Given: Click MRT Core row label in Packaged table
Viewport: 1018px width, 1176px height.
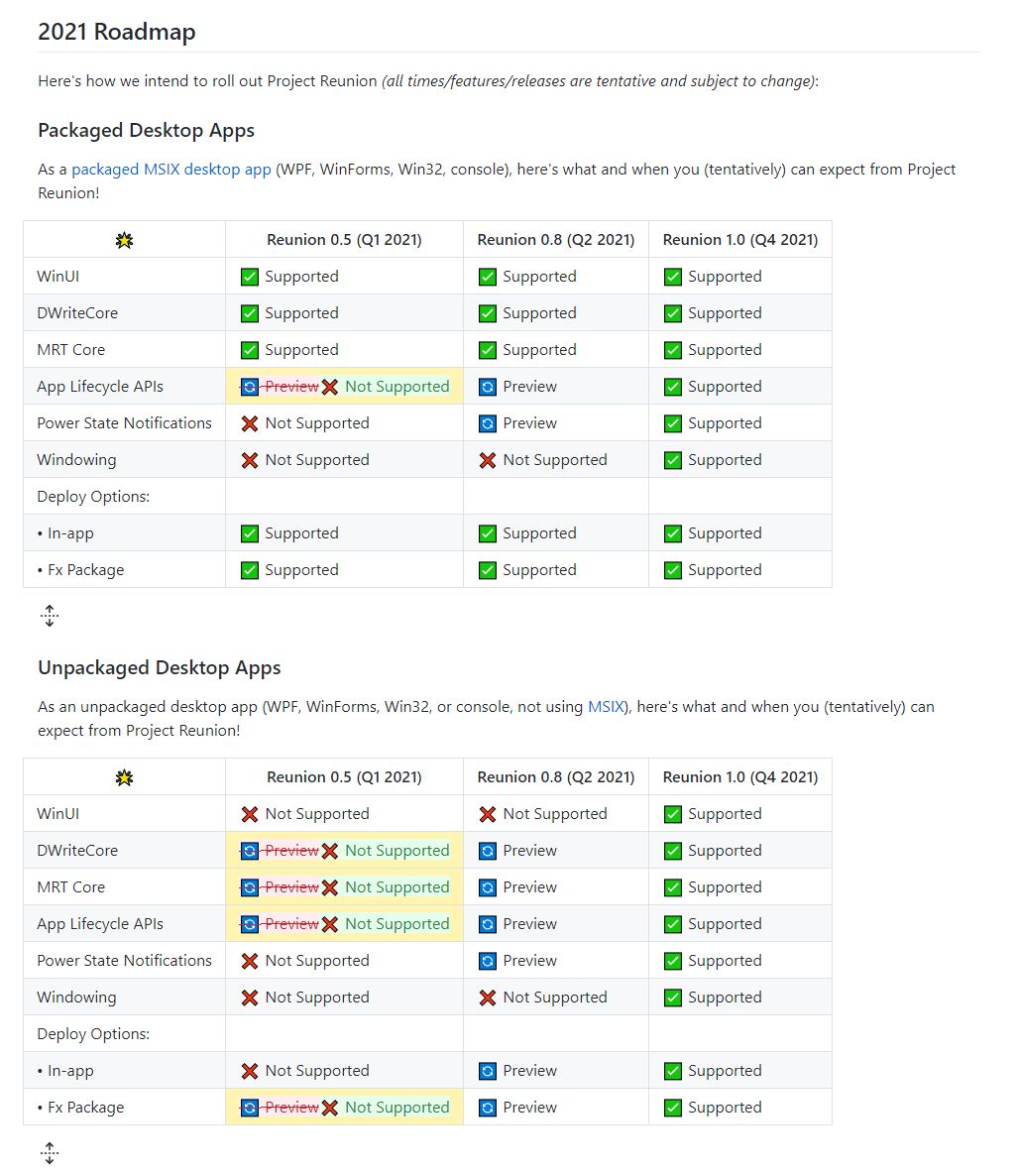Looking at the screenshot, I should 71,350.
